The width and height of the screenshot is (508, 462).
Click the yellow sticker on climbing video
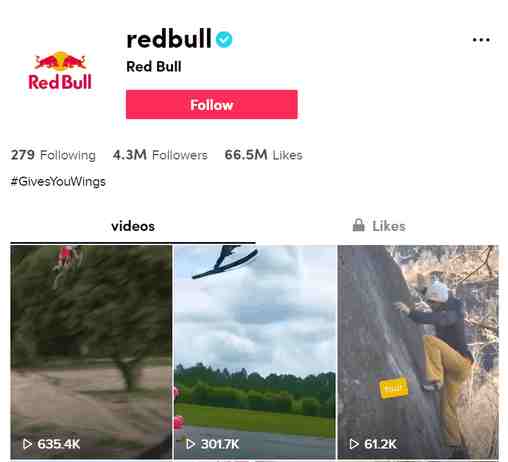click(394, 388)
